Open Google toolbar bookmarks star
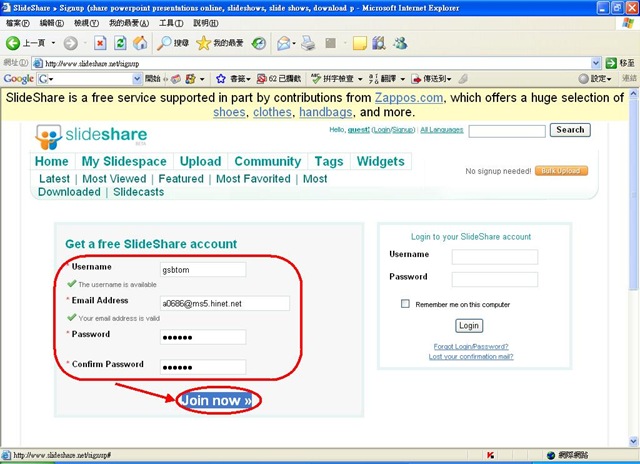This screenshot has height=464, width=640. (221, 79)
